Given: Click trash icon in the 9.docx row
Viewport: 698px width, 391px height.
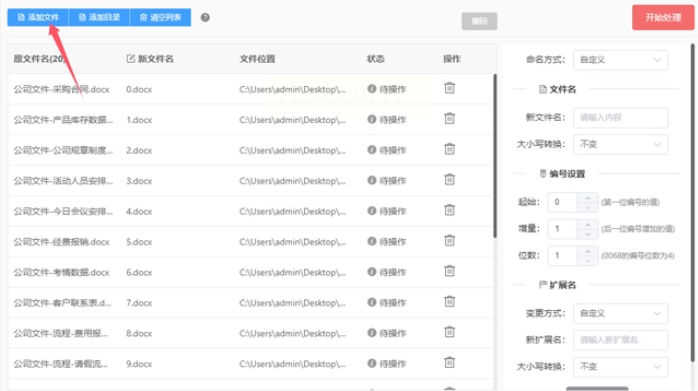Looking at the screenshot, I should pyautogui.click(x=450, y=362).
